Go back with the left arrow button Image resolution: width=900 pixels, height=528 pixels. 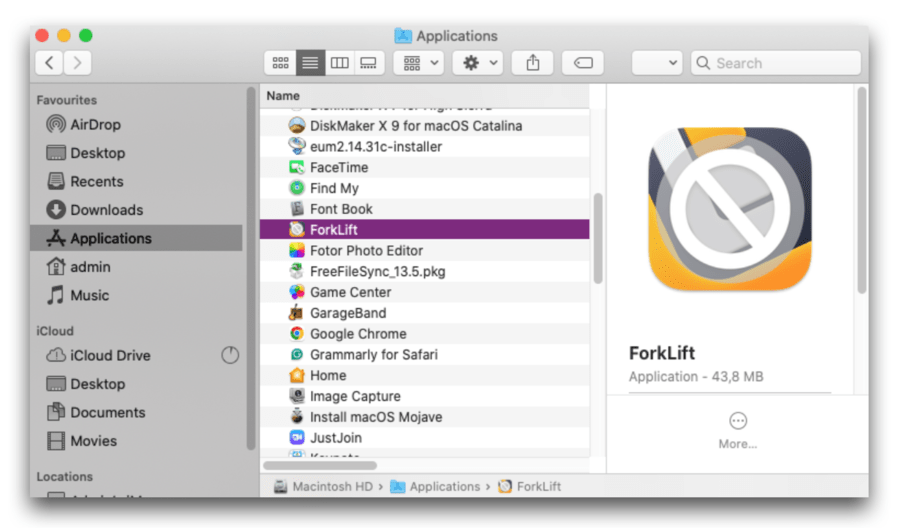coord(49,63)
